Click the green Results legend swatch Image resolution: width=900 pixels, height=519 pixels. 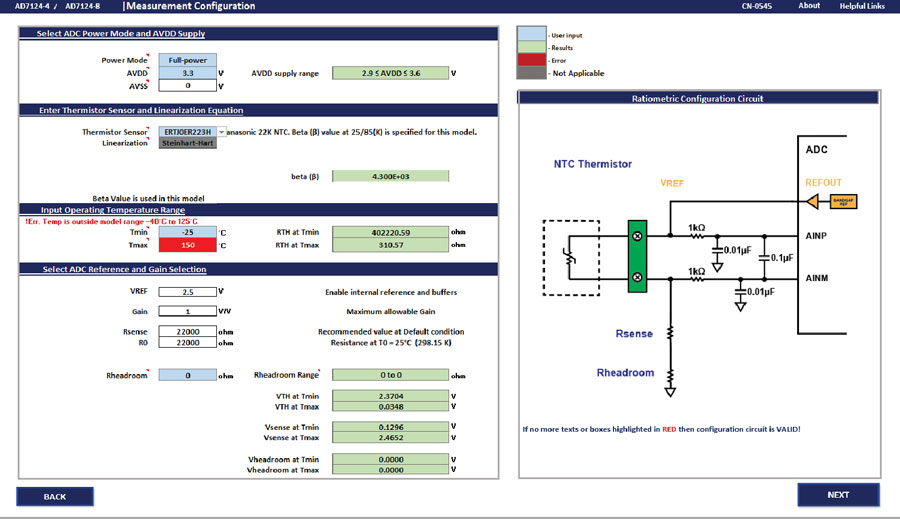pos(532,47)
